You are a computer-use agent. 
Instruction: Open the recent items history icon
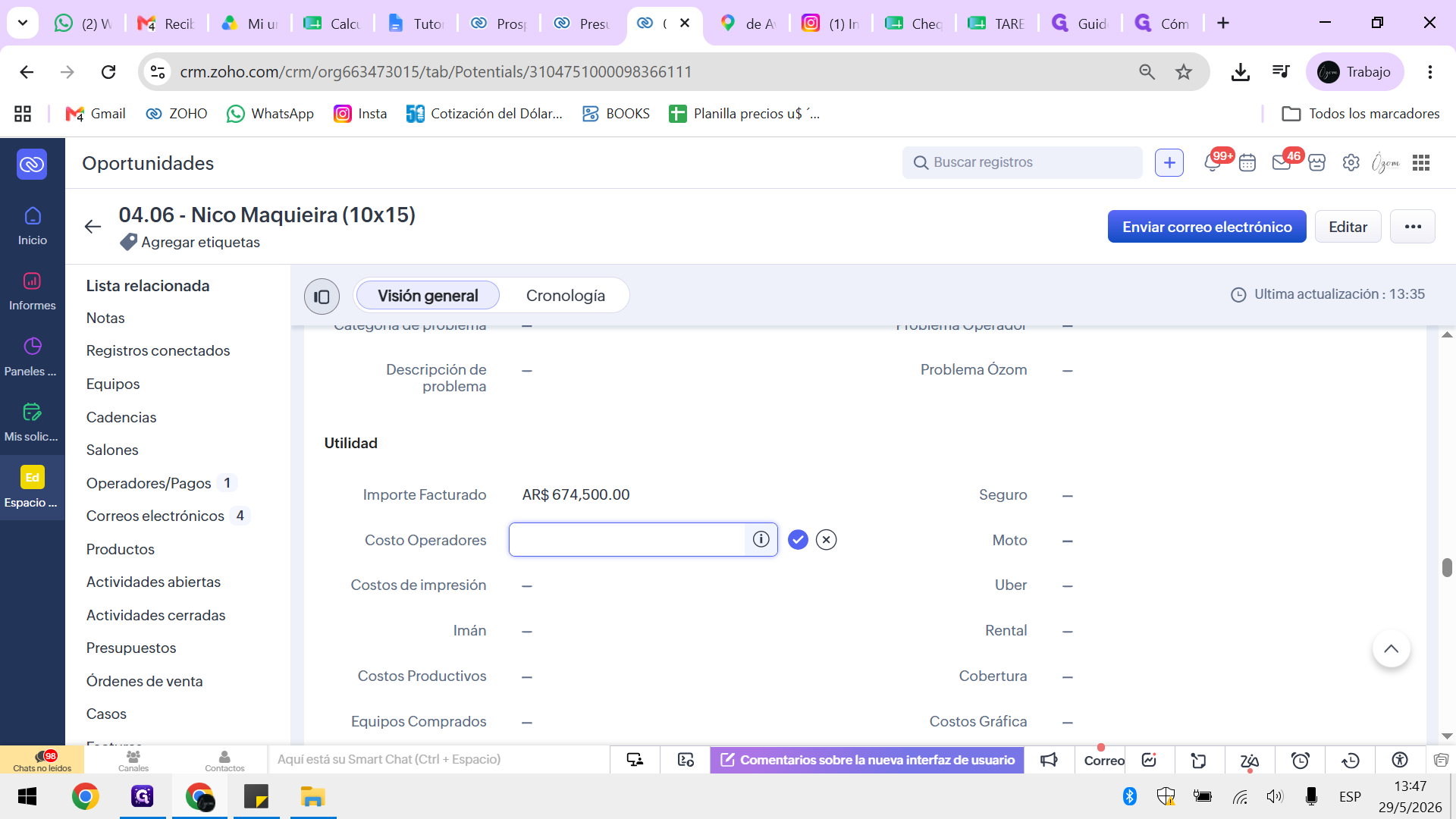coord(1351,760)
